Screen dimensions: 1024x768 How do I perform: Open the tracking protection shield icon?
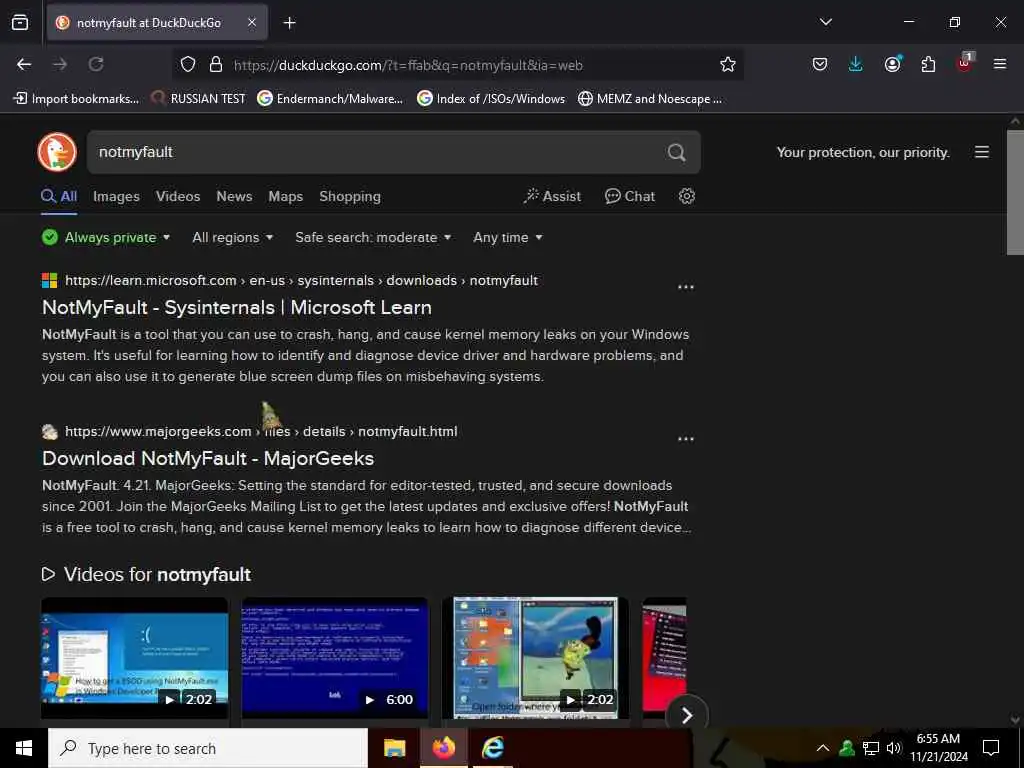(x=188, y=64)
